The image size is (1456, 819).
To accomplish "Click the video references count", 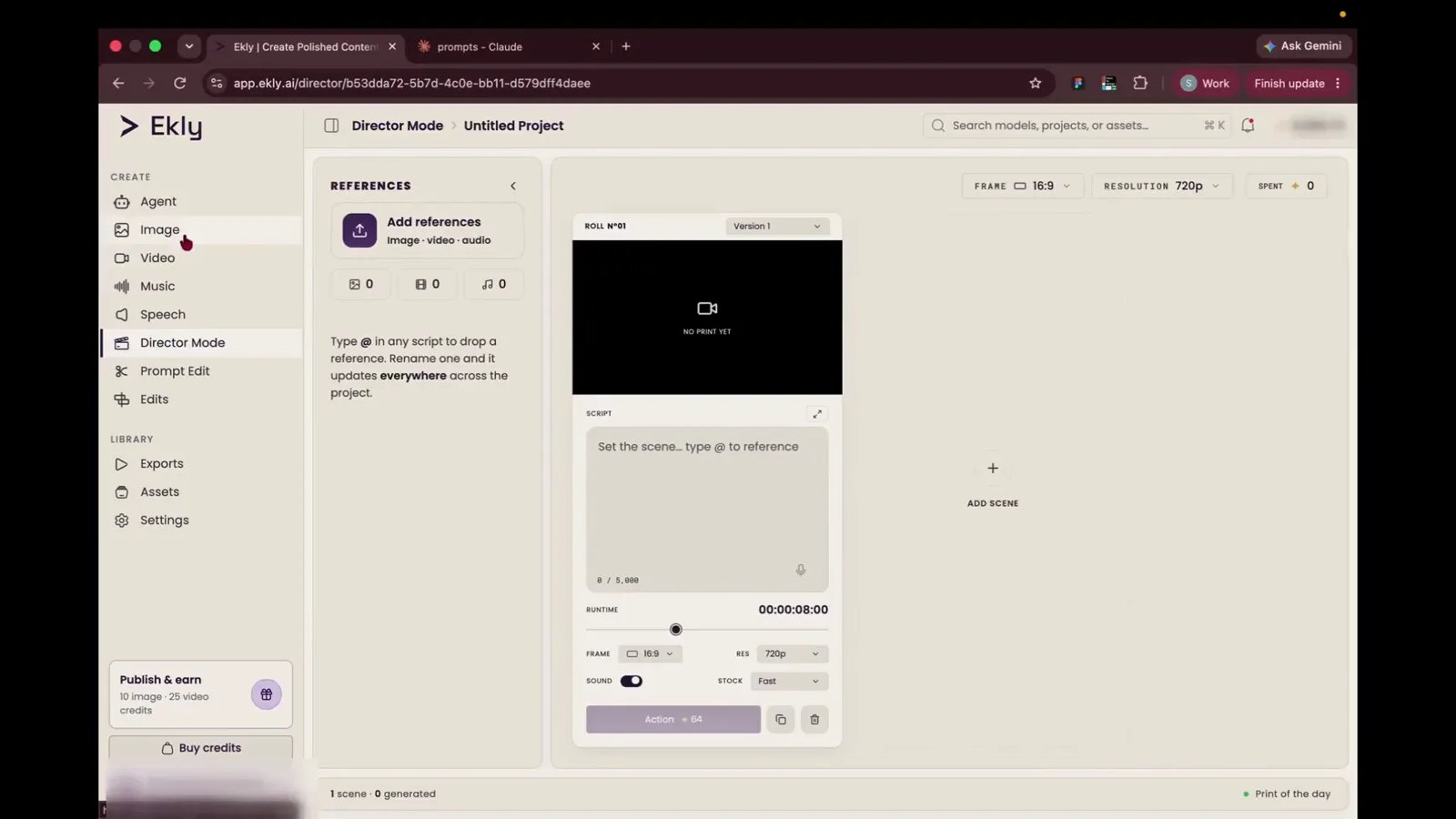I will pyautogui.click(x=428, y=284).
